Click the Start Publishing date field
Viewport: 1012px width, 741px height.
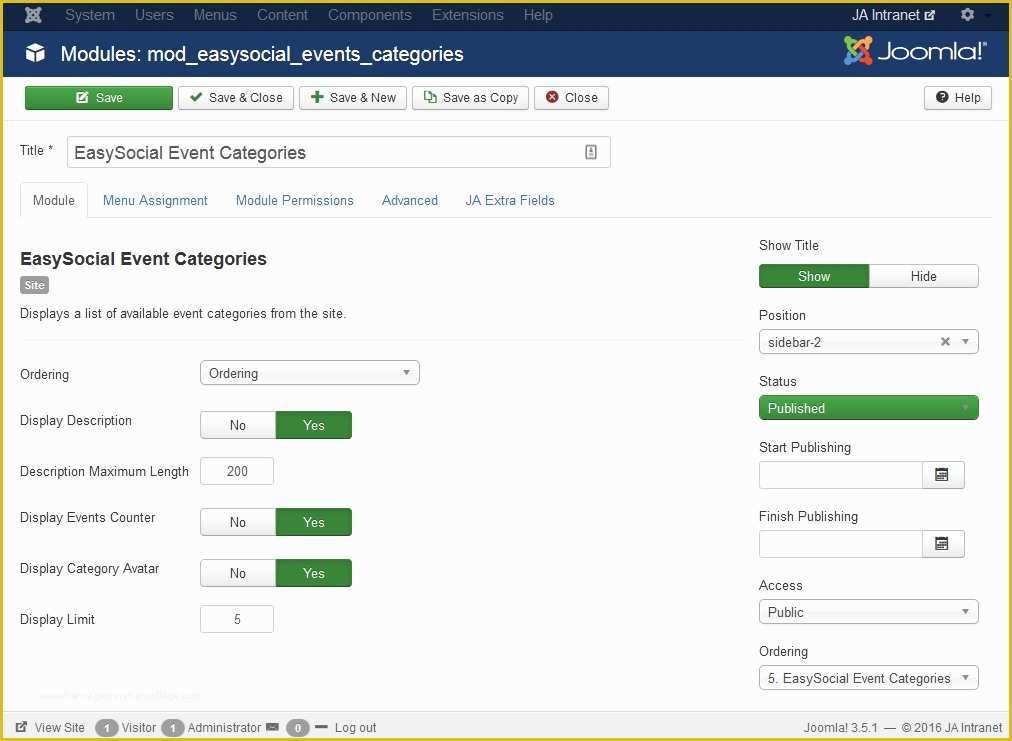click(840, 475)
